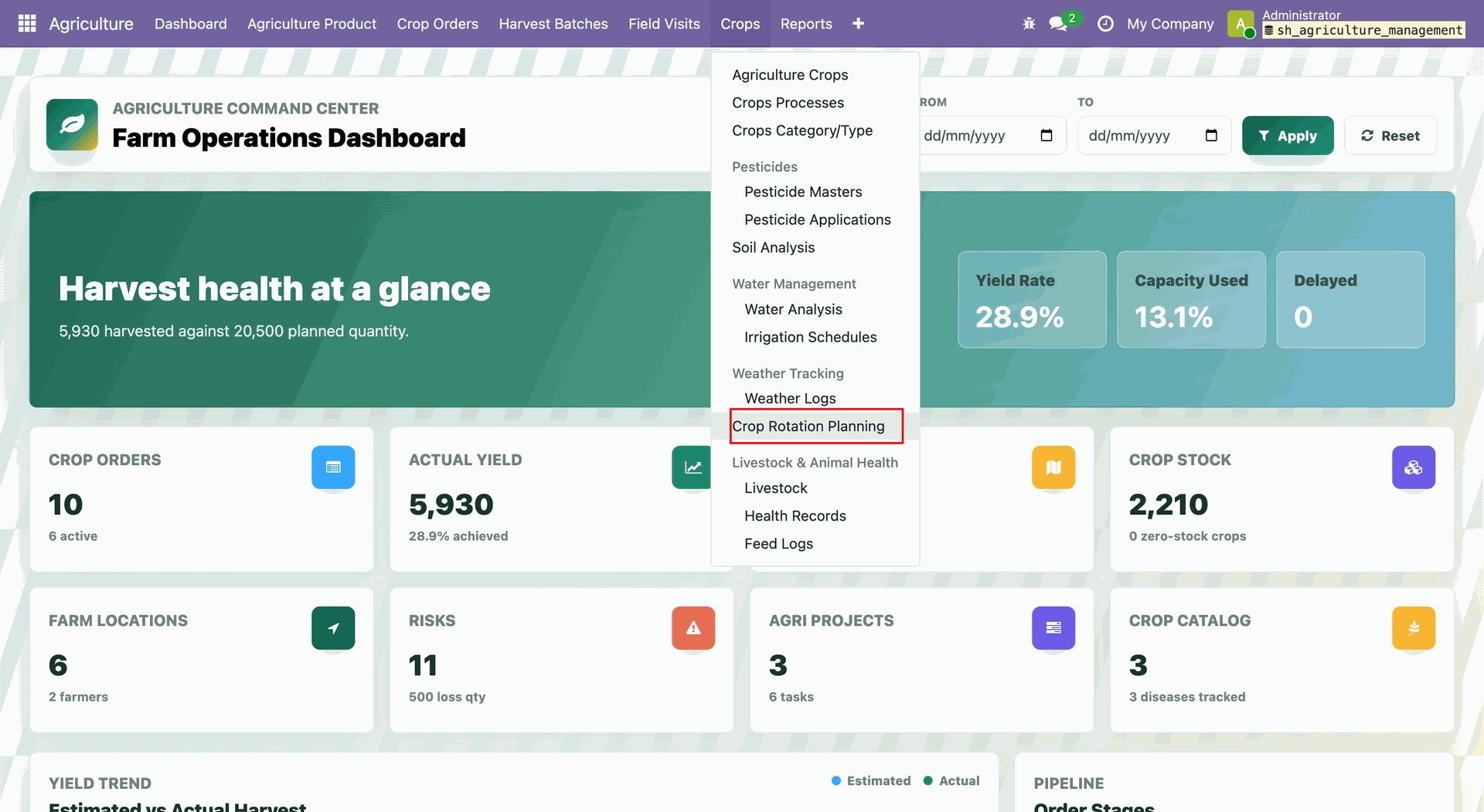Open the conversations chat icon

tap(1058, 24)
